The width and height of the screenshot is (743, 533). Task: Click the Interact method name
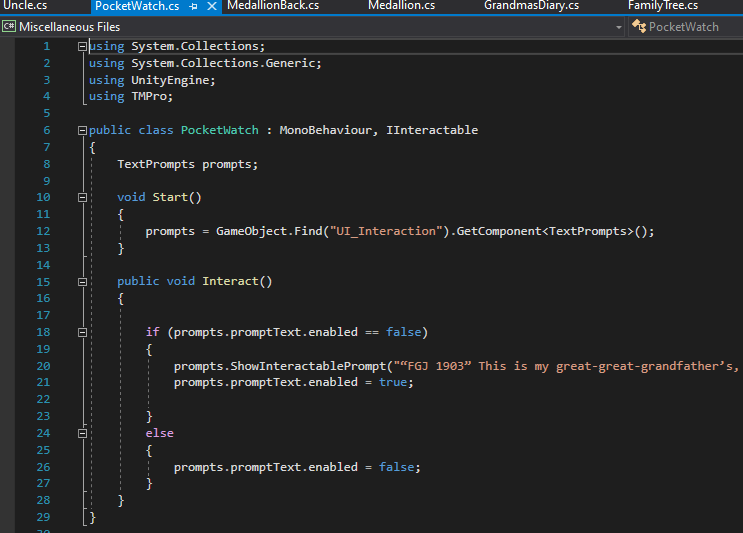point(230,281)
